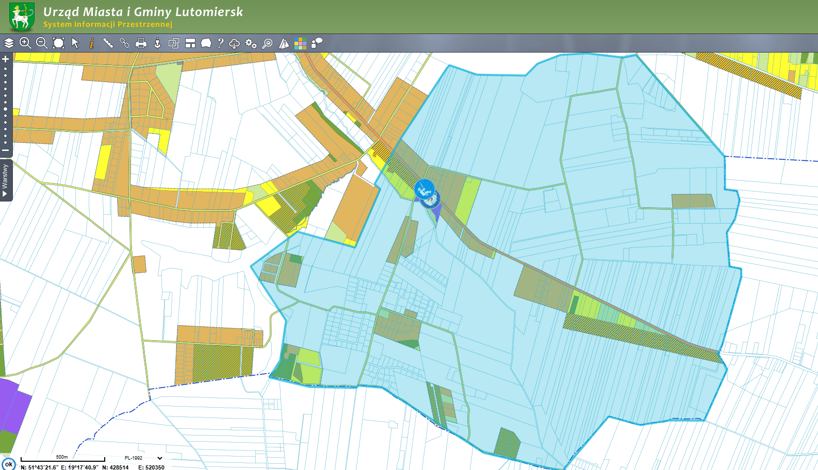This screenshot has width=818, height=470.
Task: Click the full extent zoom tool
Action: pos(59,44)
